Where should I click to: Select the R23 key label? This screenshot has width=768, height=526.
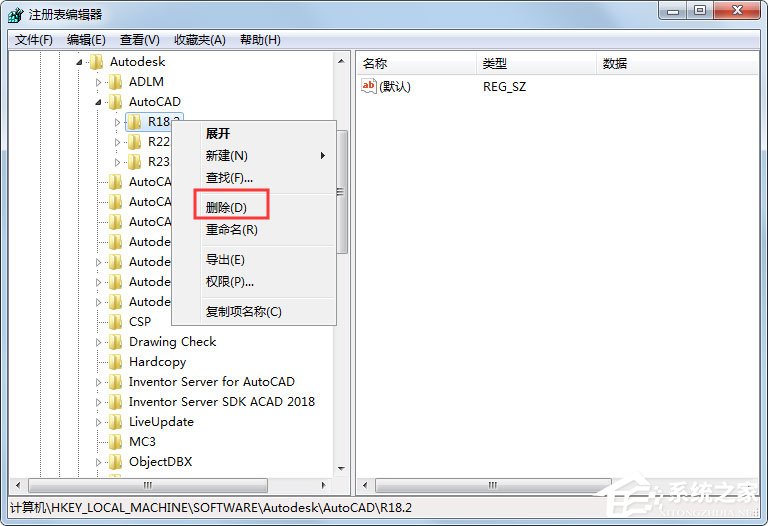tap(158, 162)
